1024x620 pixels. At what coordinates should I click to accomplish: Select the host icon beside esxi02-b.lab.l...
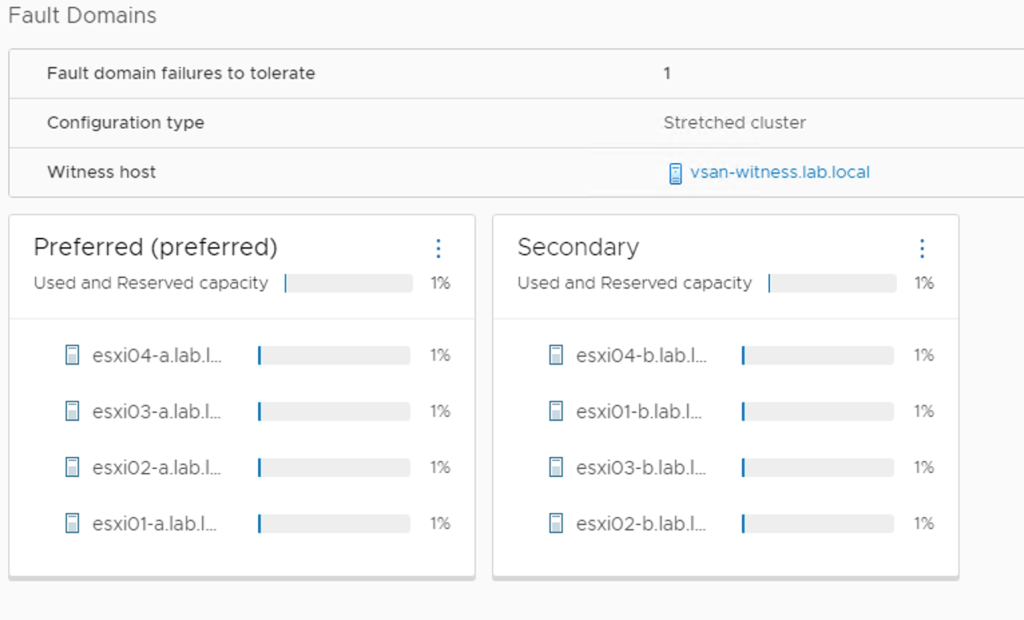pos(555,522)
